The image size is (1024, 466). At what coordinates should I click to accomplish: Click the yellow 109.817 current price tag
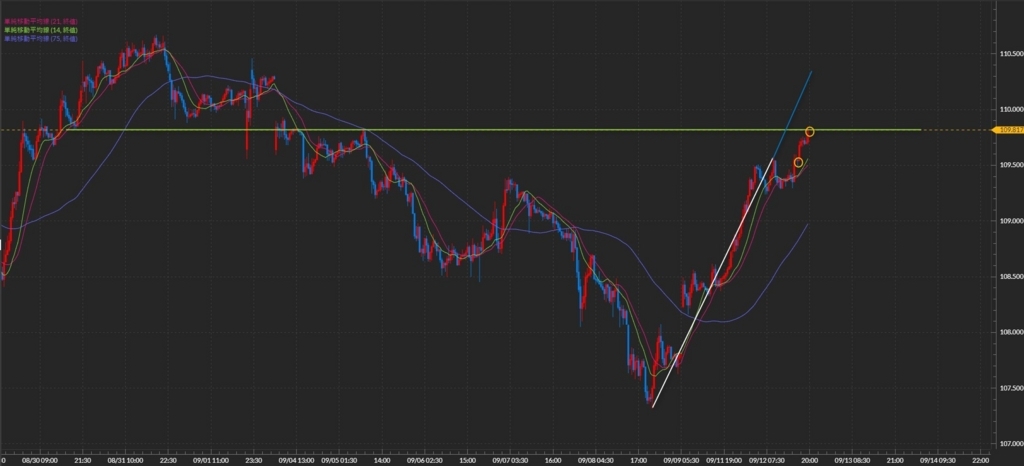pyautogui.click(x=1010, y=130)
